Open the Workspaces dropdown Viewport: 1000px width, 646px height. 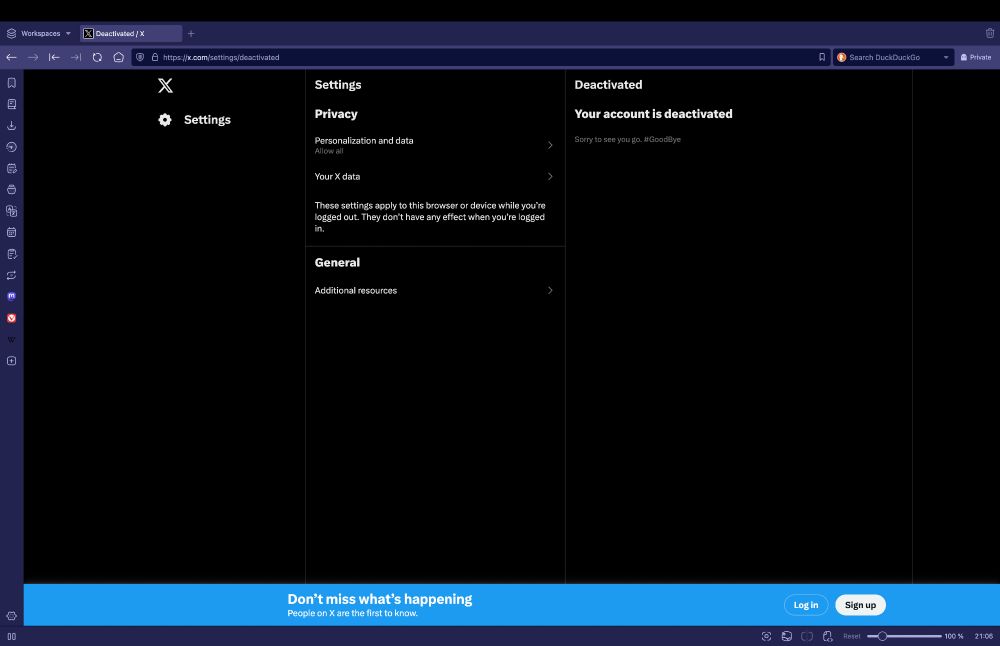click(39, 33)
